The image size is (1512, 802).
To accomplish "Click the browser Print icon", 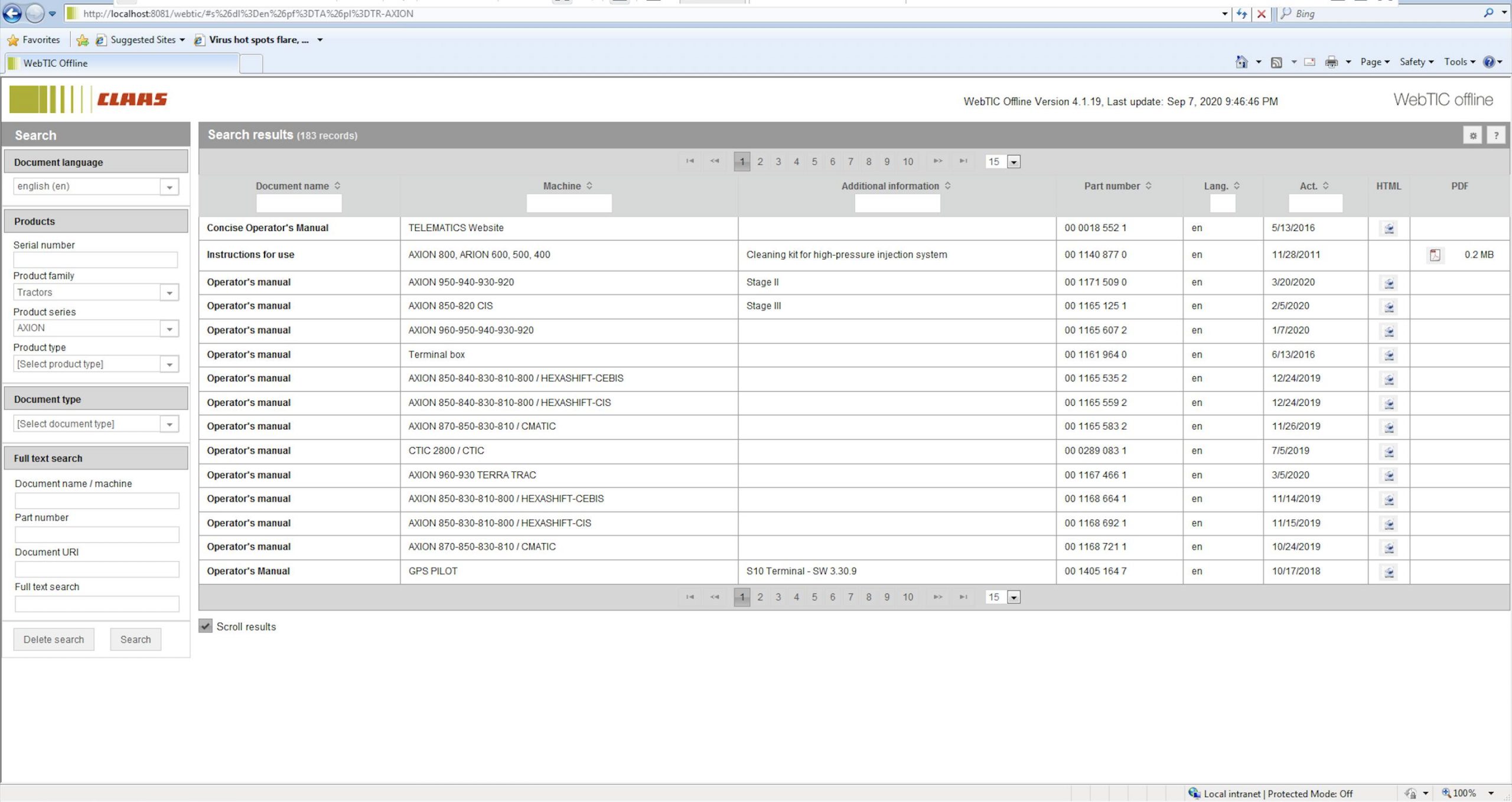I will [x=1331, y=61].
